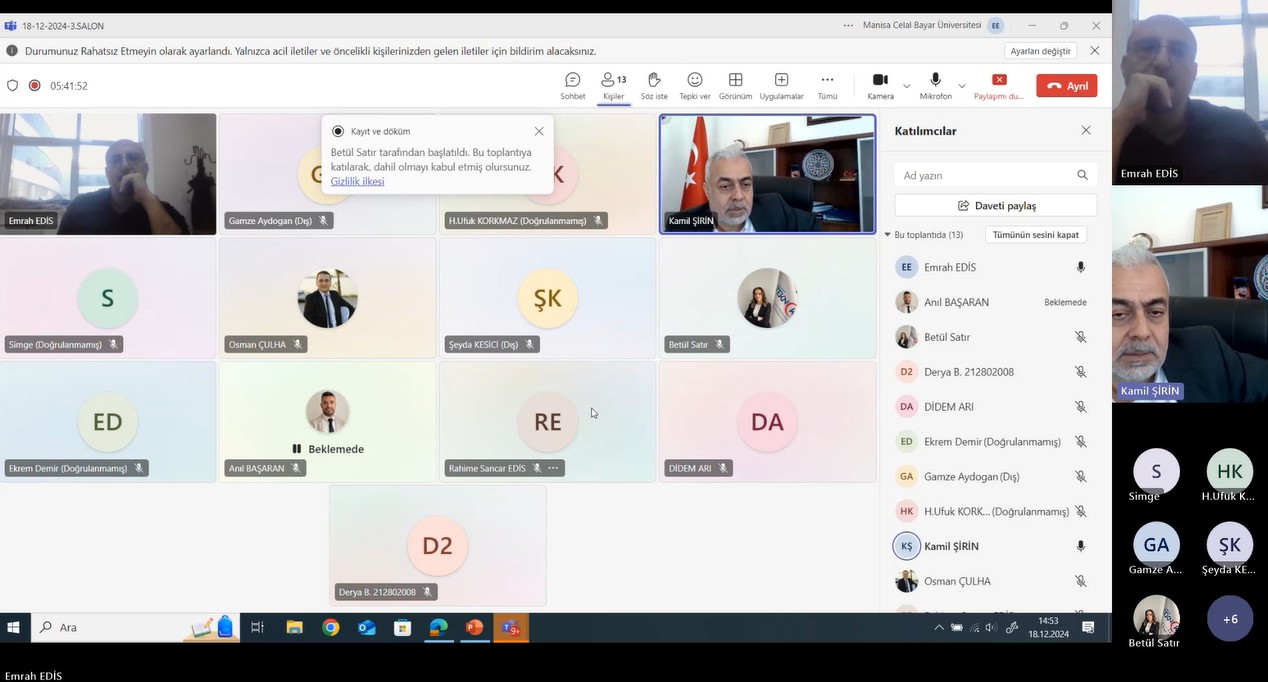Expand the camera options dropdown arrow
The height and width of the screenshot is (682, 1268).
pyautogui.click(x=907, y=86)
